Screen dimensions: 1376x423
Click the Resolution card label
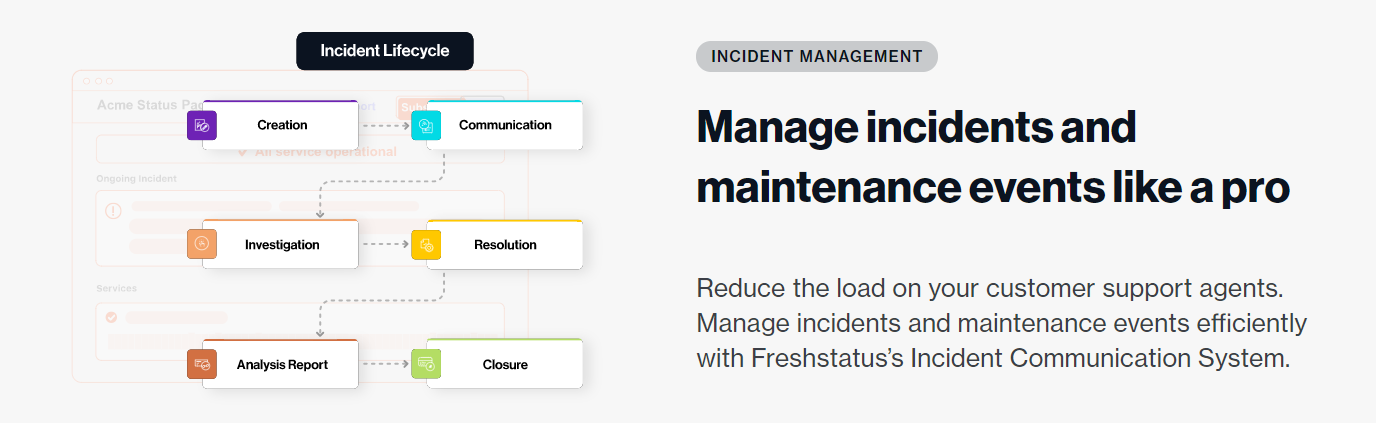505,245
